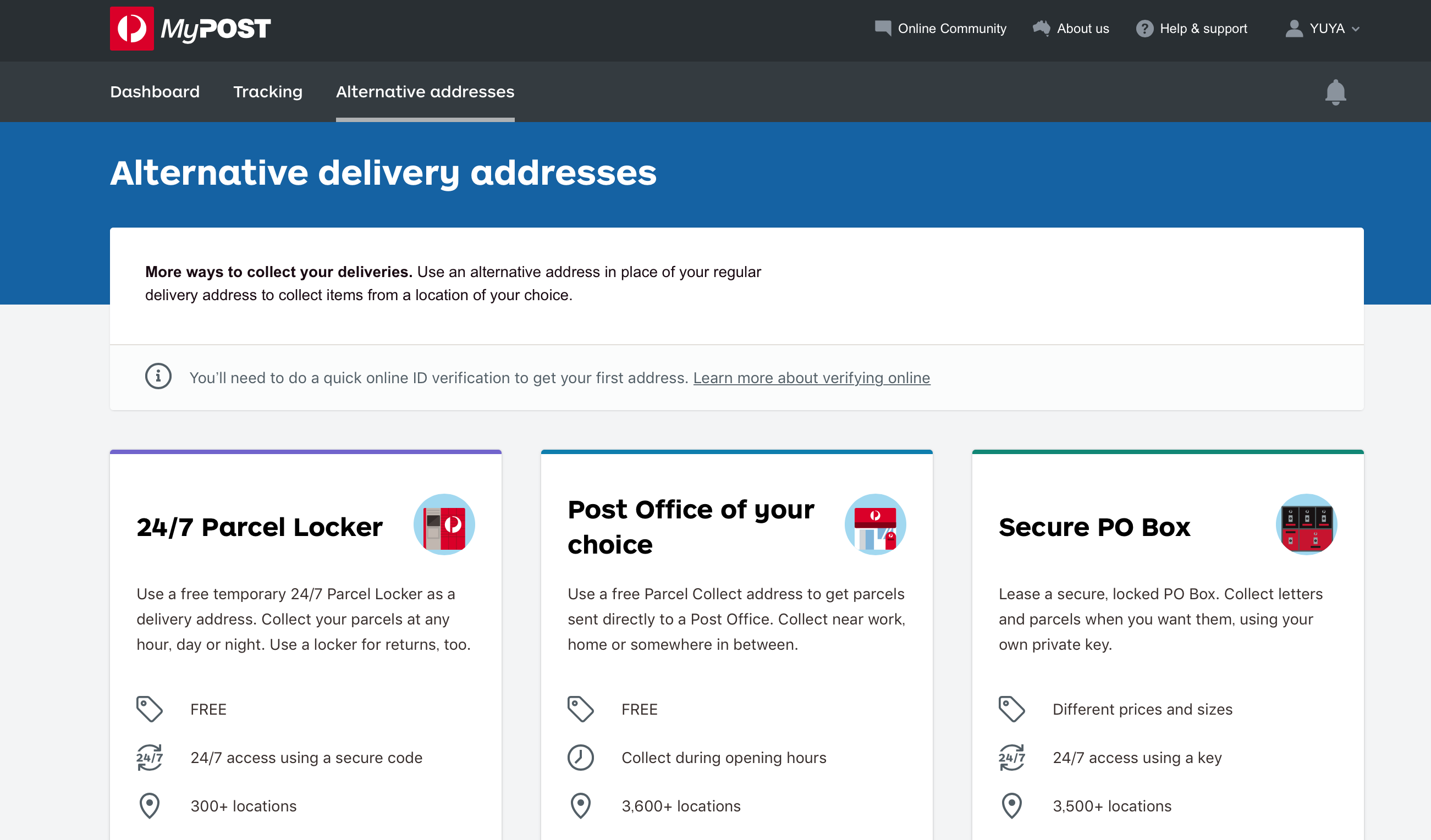Switch to the Dashboard tab
Screen dimensions: 1431x840
[155, 91]
